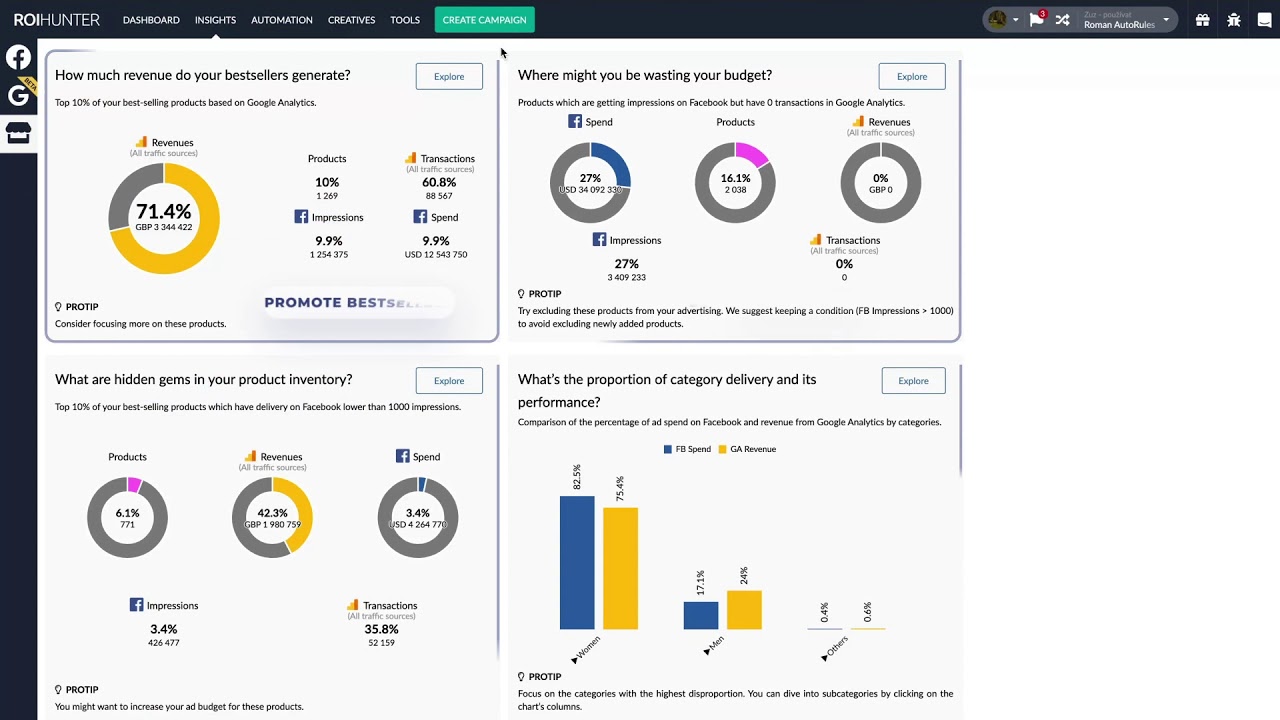Expand the Others category in the chart
Viewport: 1280px width, 720px height.
pos(835,648)
